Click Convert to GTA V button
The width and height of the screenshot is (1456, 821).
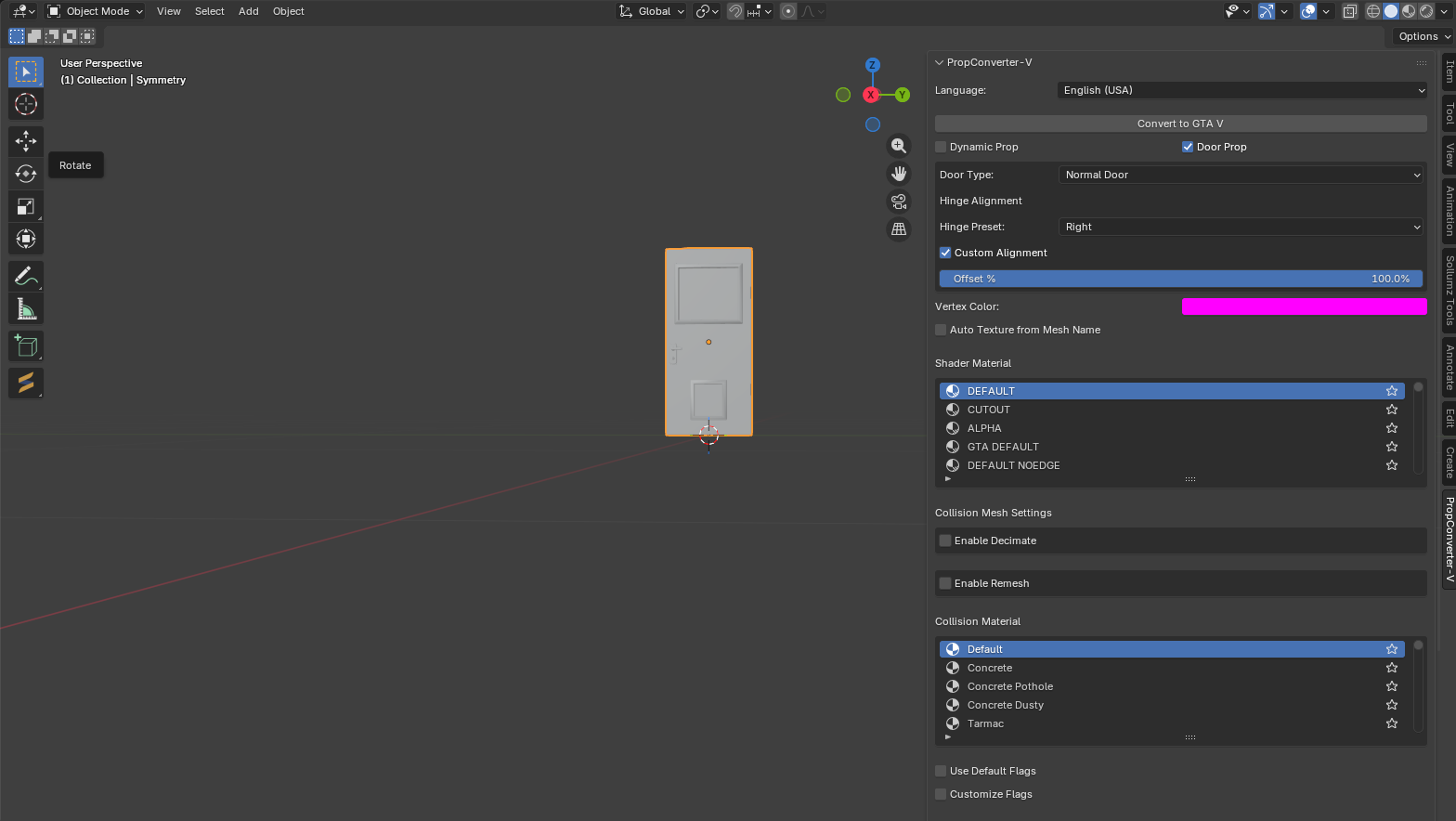click(x=1180, y=124)
